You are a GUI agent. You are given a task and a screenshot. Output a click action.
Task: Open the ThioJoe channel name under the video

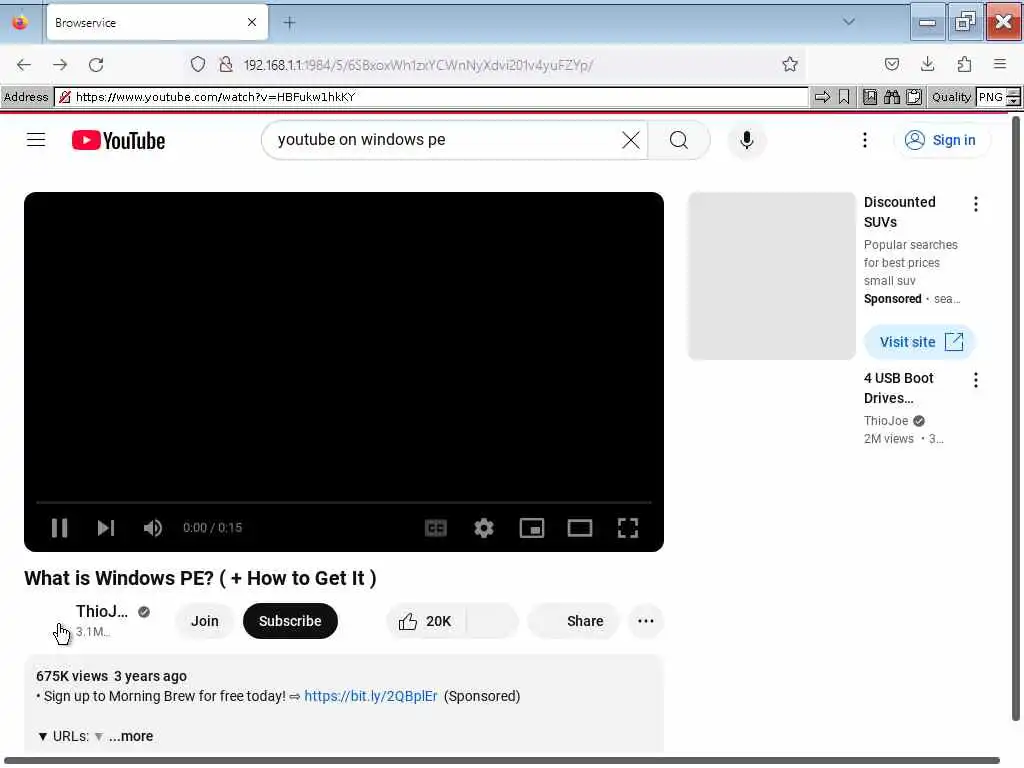point(102,611)
